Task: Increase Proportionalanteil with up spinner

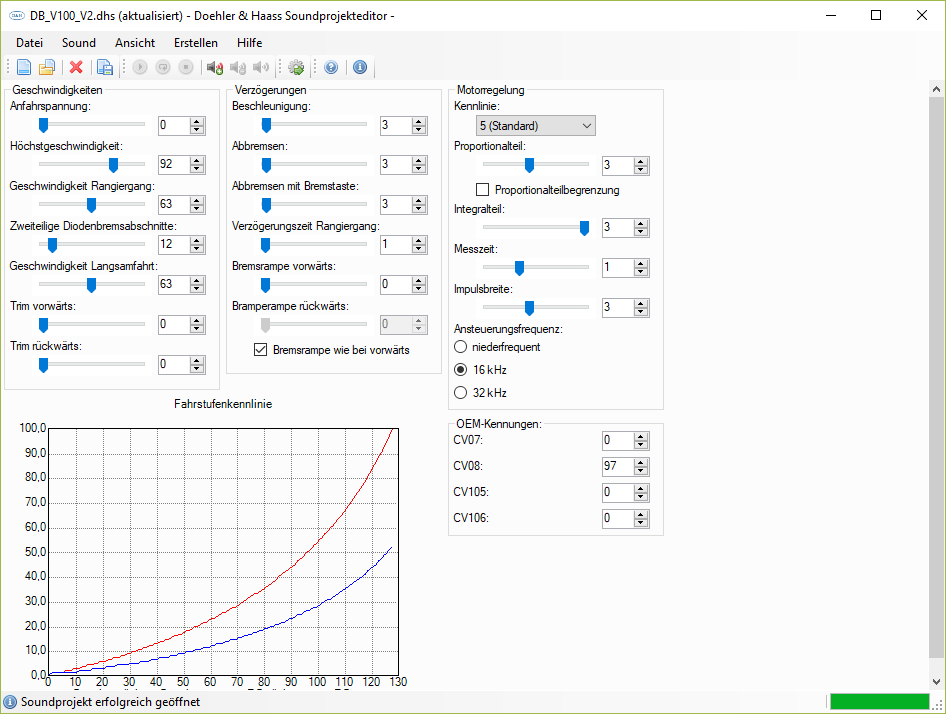Action: click(x=641, y=161)
